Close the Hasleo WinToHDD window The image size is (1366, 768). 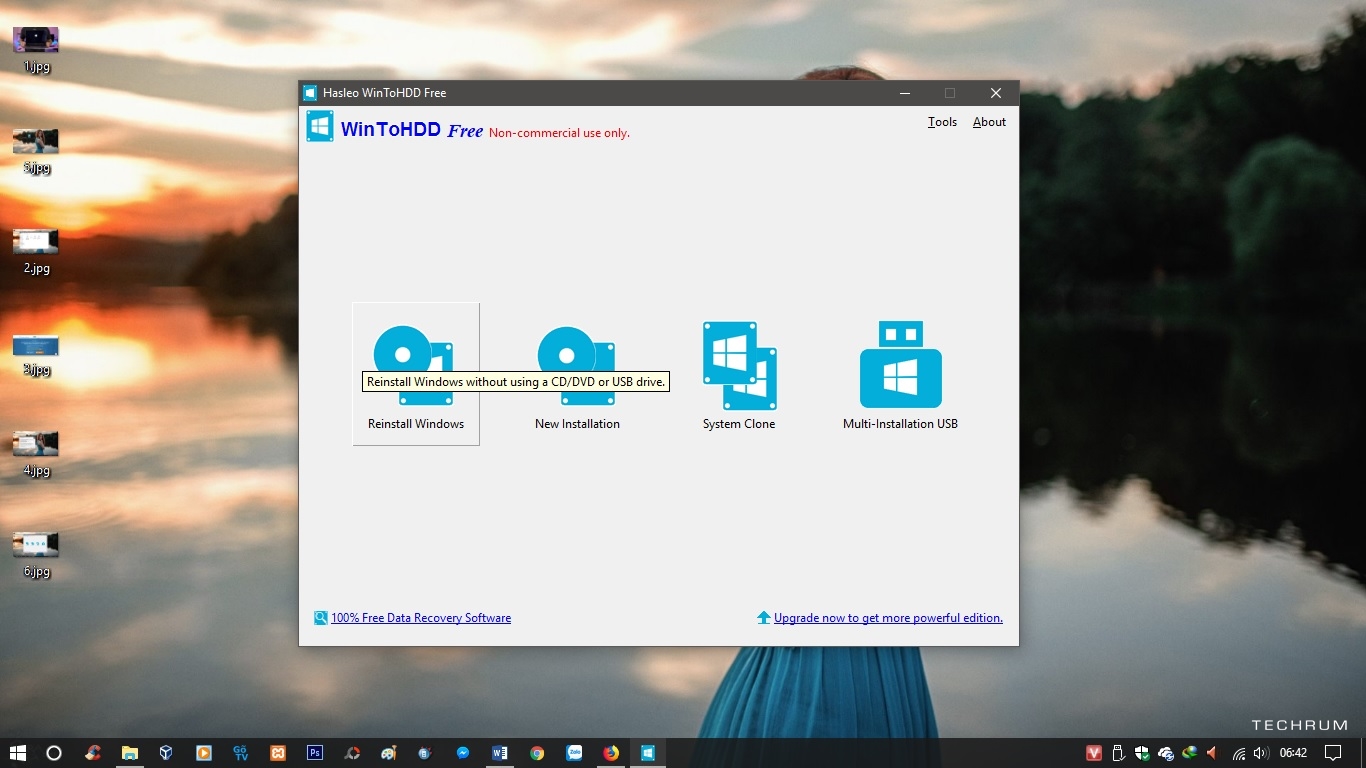pos(996,93)
